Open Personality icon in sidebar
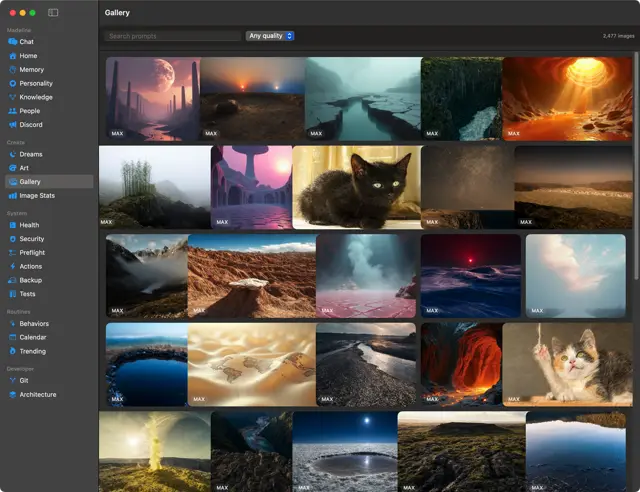Viewport: 640px width, 492px height. (x=13, y=83)
